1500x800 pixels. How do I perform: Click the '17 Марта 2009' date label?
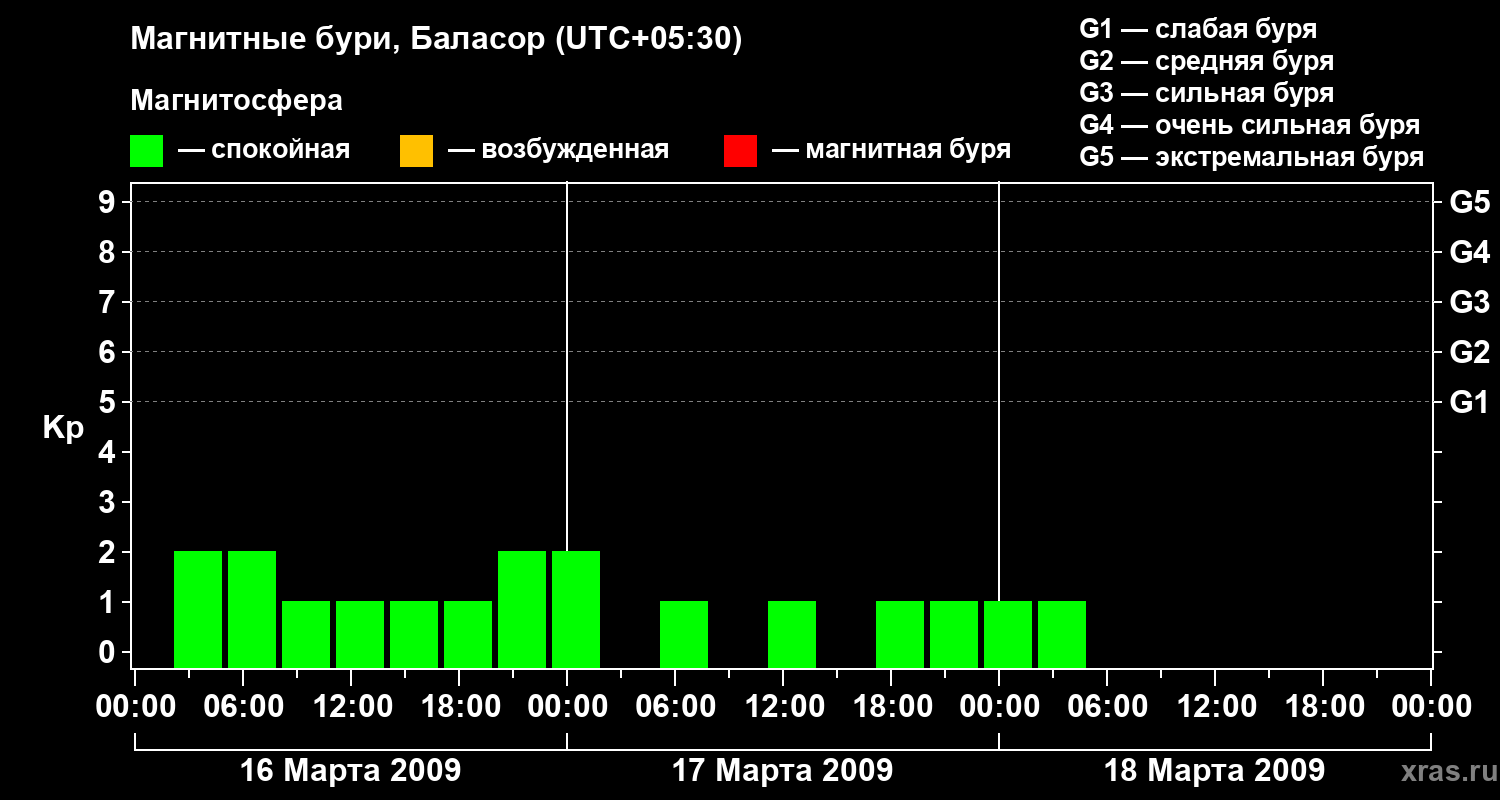coord(782,771)
